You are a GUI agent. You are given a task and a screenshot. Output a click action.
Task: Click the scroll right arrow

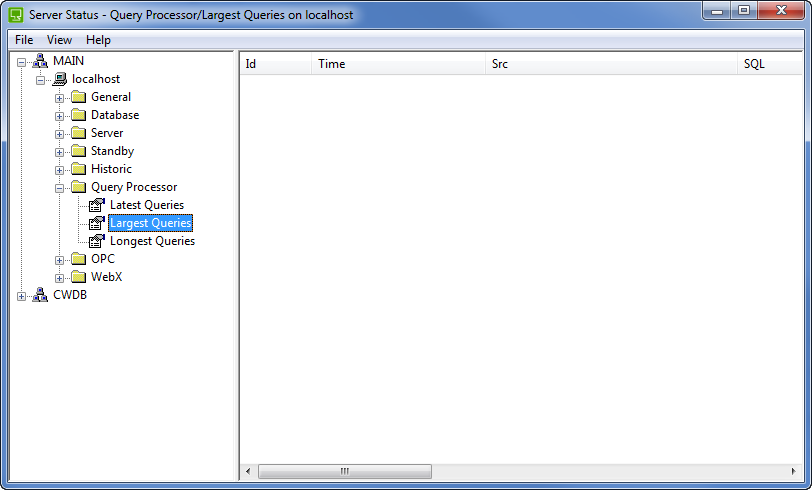(794, 471)
